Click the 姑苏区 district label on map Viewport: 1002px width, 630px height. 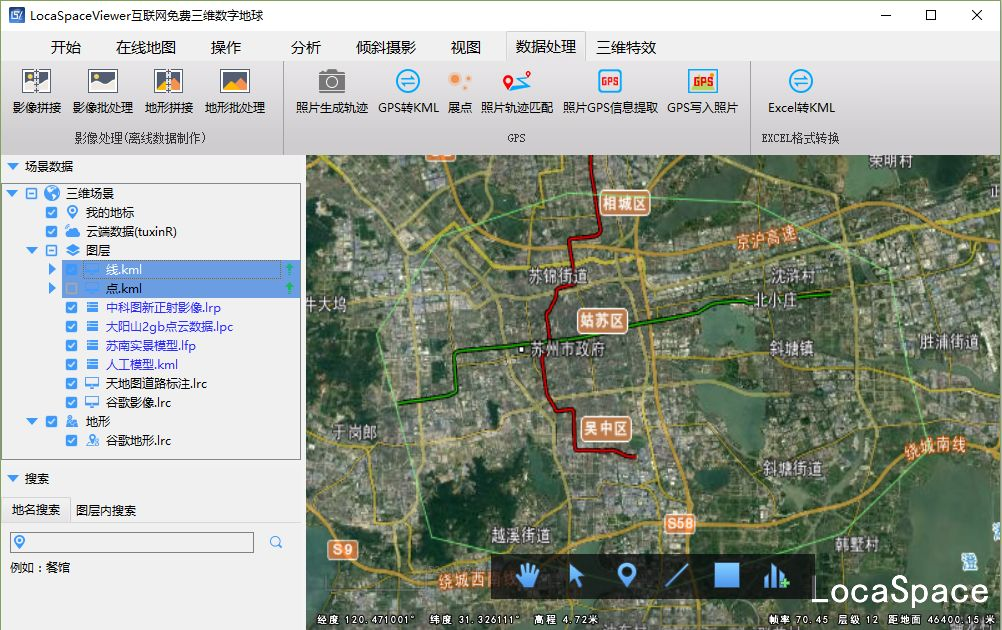(x=601, y=320)
